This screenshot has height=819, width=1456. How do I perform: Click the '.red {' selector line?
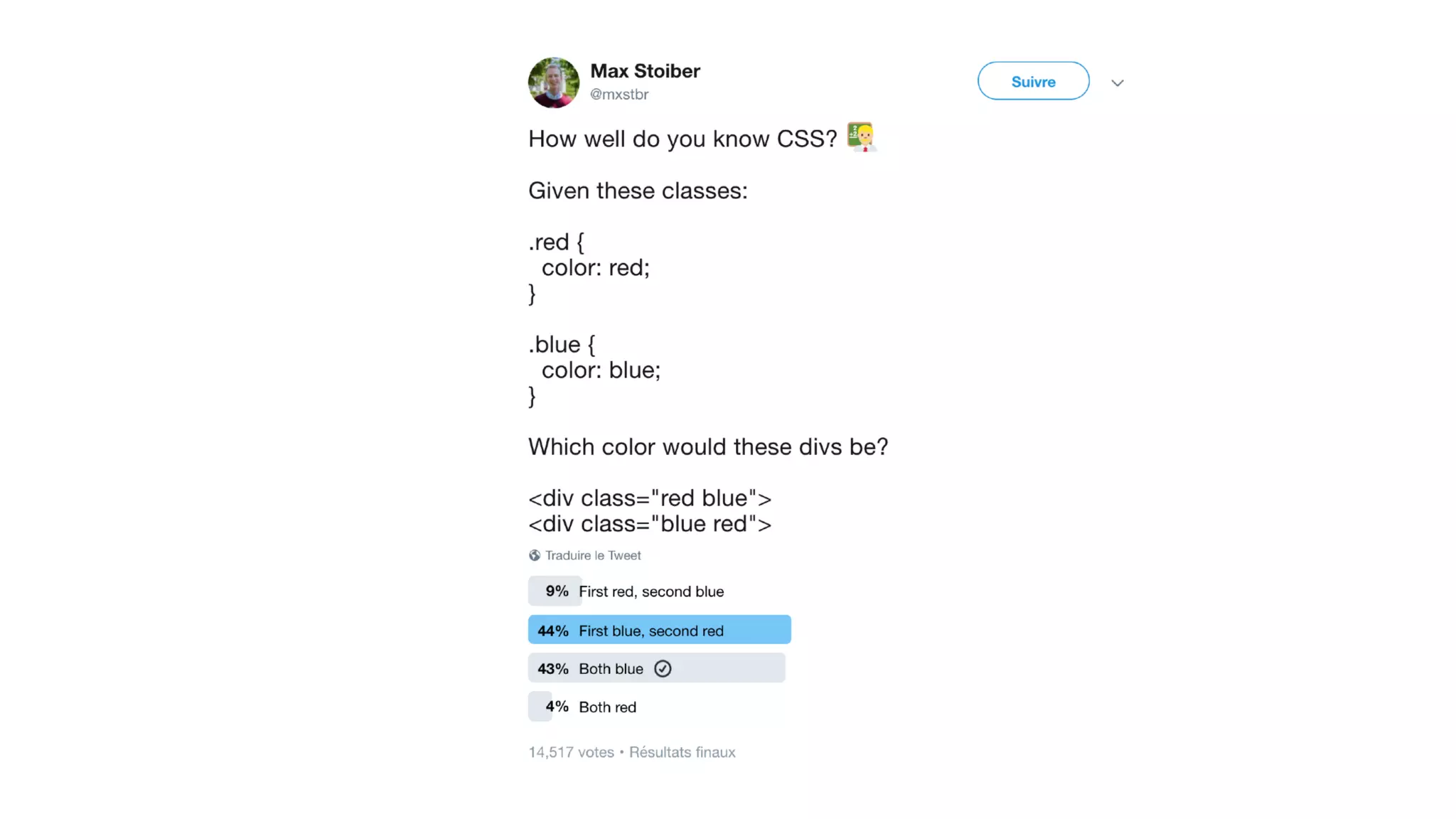pyautogui.click(x=556, y=242)
